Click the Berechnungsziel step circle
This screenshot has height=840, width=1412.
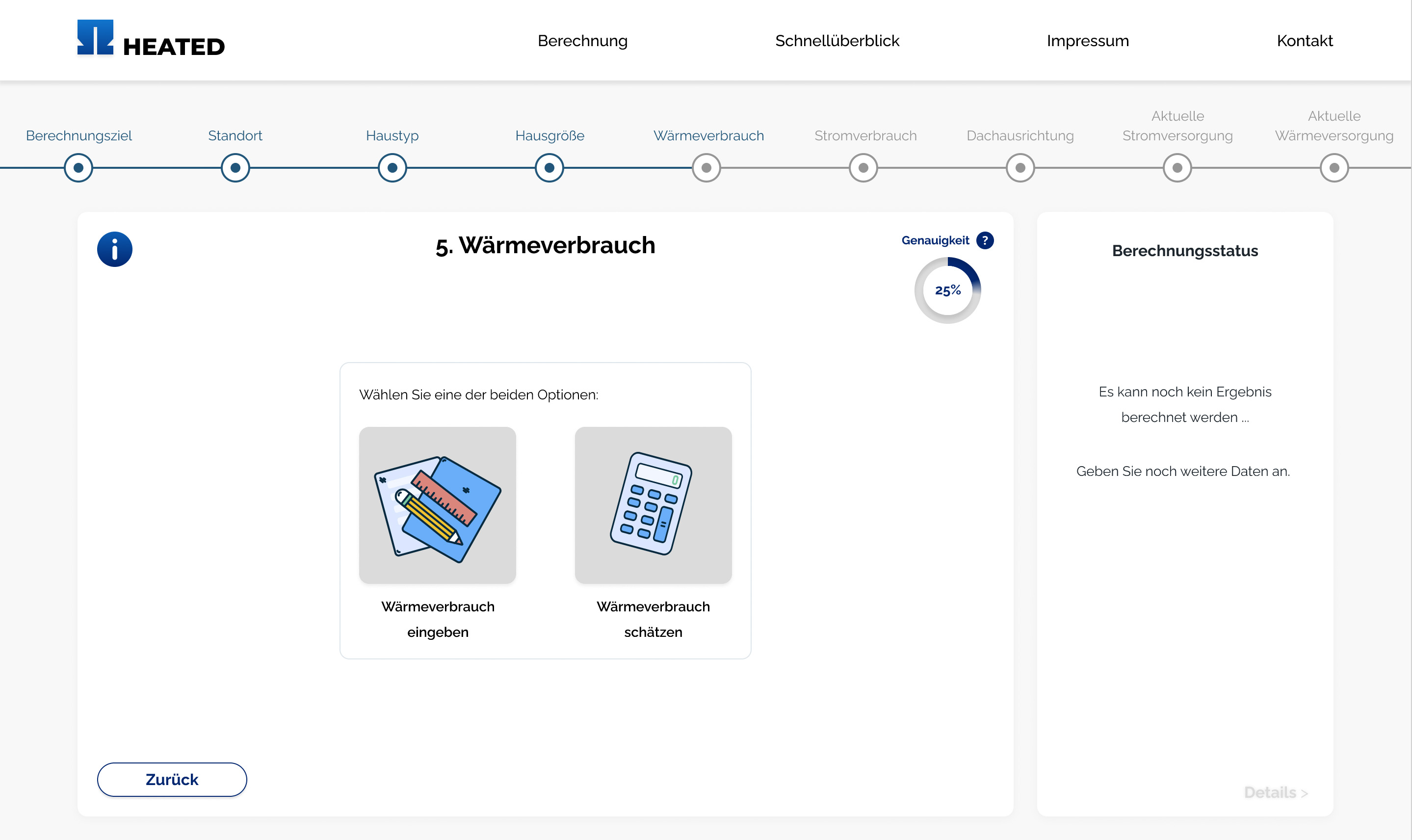(78, 168)
